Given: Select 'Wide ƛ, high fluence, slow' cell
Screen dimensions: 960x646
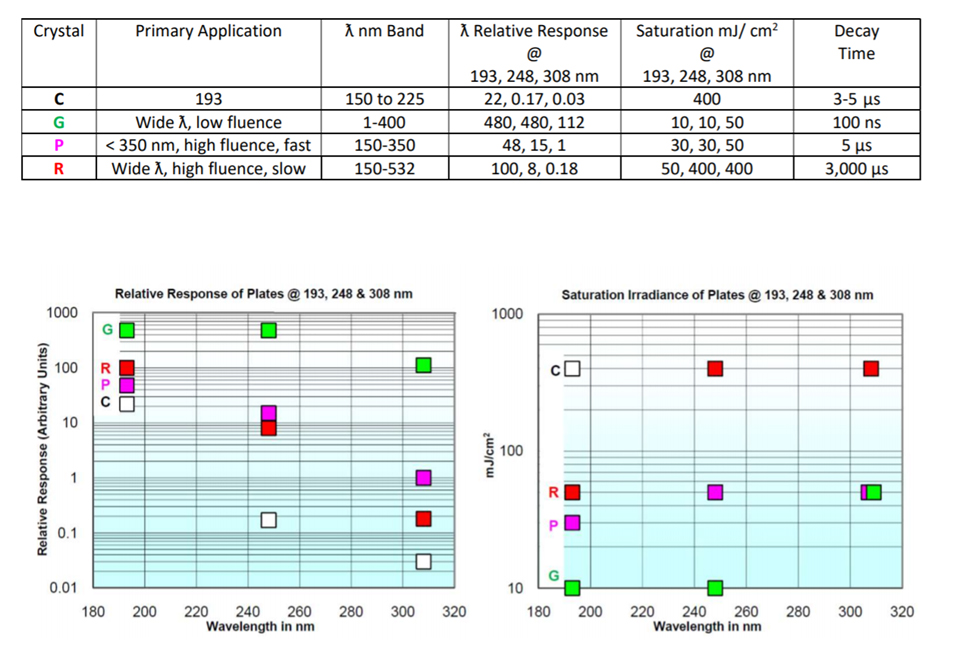Looking at the screenshot, I should point(208,168).
